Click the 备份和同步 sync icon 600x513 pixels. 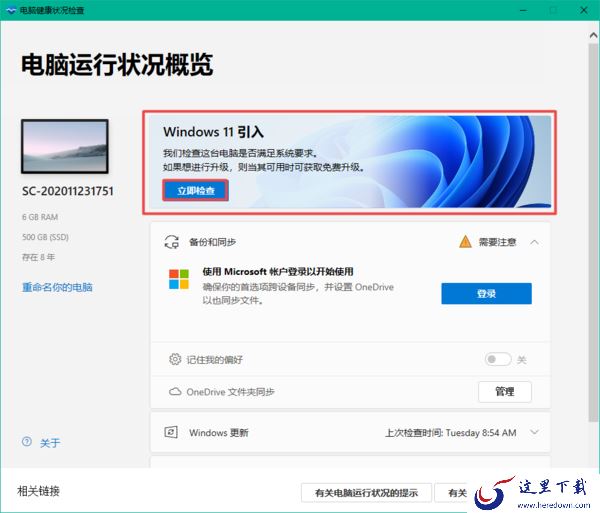coord(171,242)
